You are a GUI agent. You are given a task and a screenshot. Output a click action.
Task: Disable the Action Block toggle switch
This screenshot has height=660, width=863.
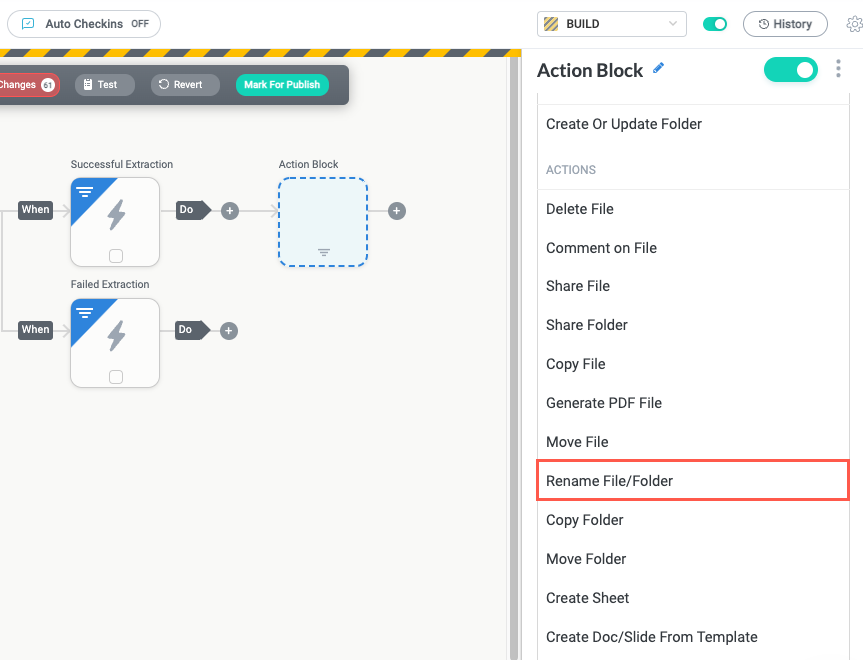[x=791, y=69]
